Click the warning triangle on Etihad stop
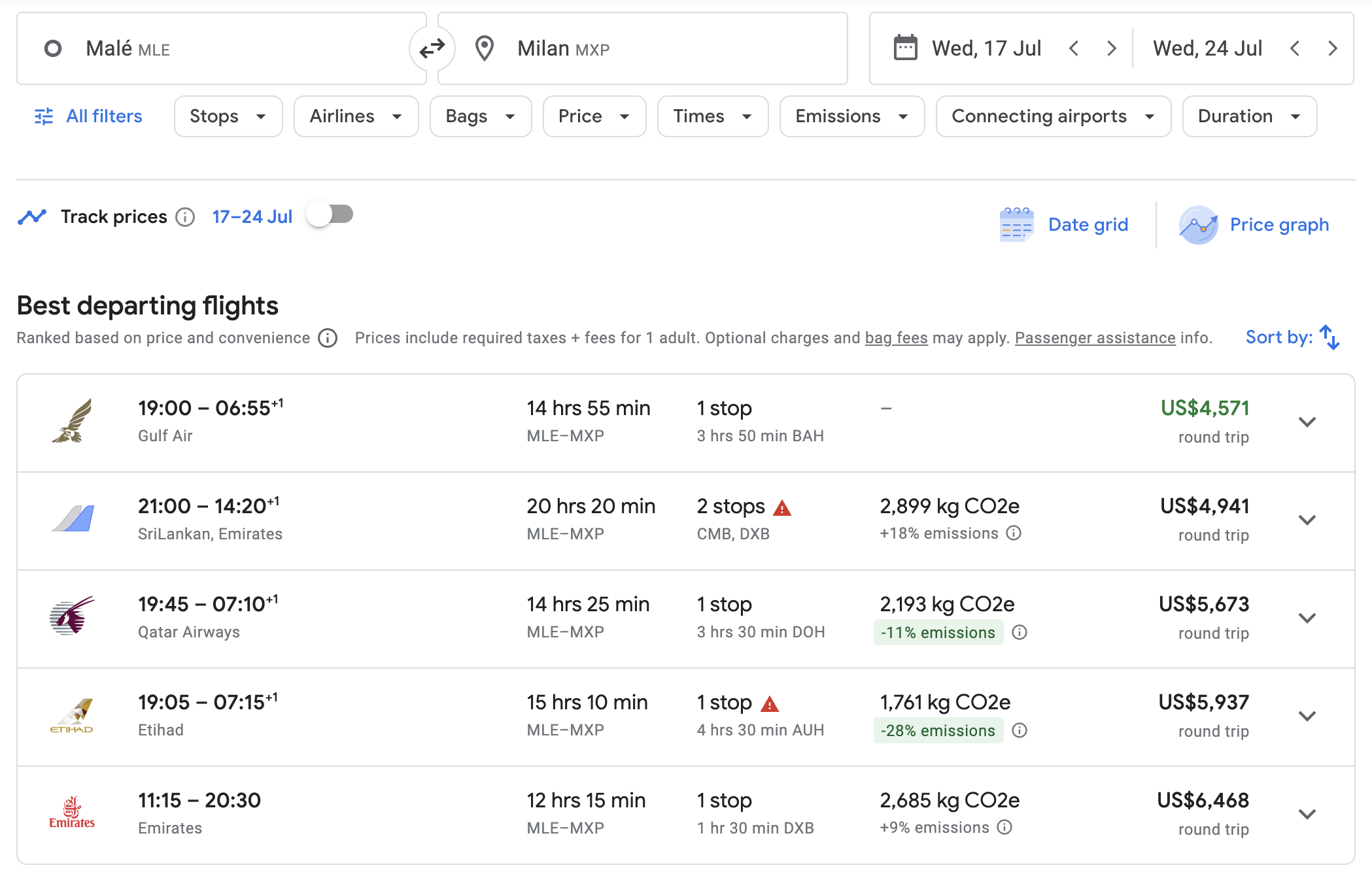 [x=770, y=704]
